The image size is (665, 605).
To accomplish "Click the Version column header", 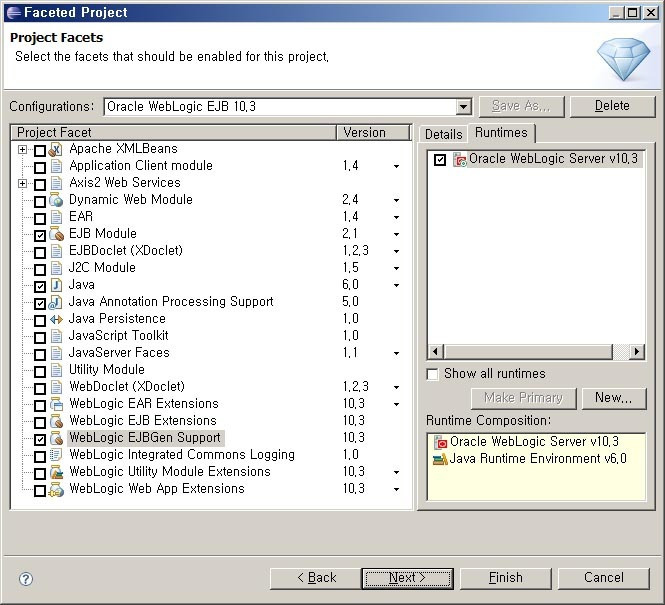I will [x=373, y=132].
